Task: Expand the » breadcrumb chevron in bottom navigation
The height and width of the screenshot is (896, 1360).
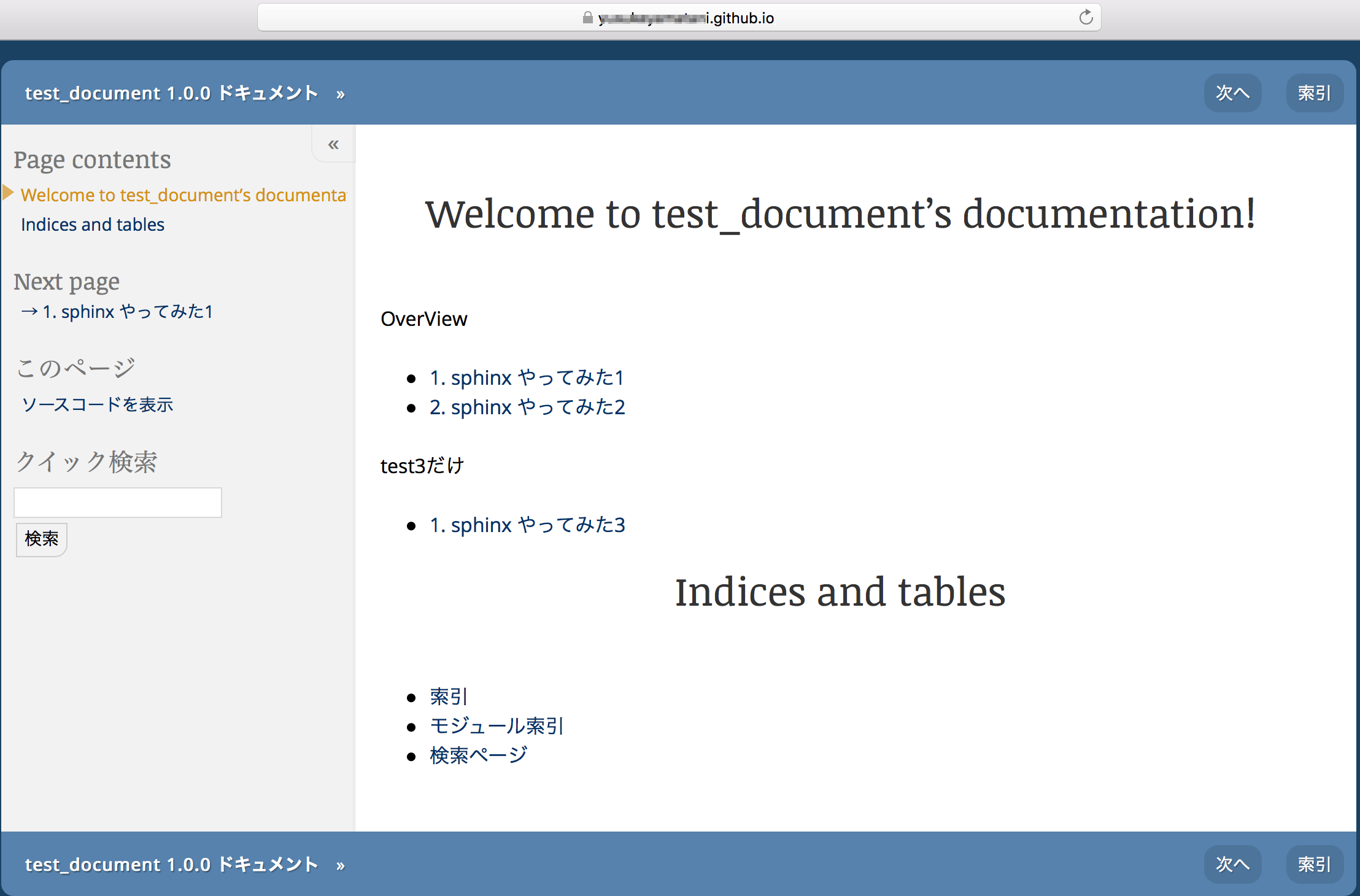Action: pyautogui.click(x=339, y=864)
